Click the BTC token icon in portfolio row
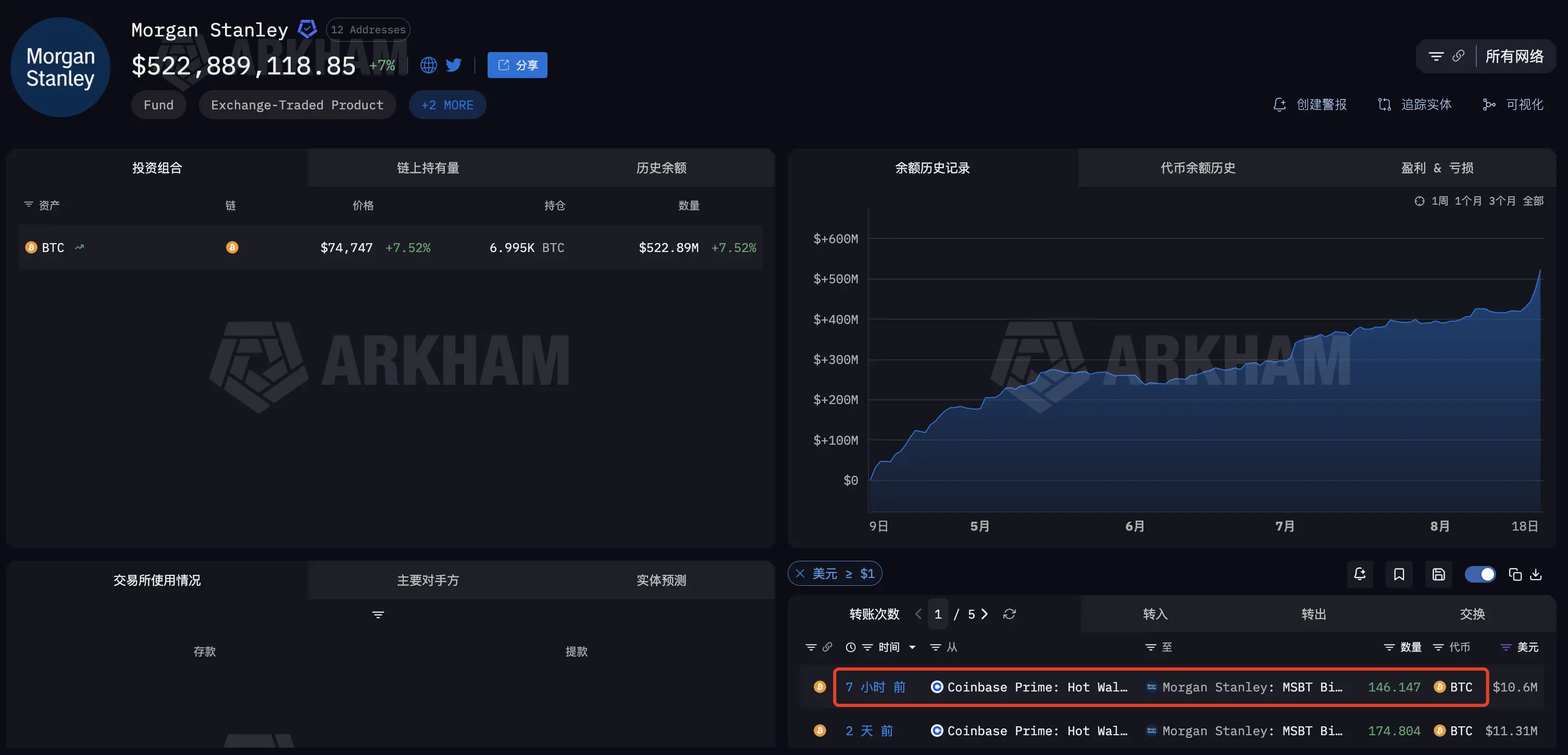This screenshot has height=755, width=1568. 31,248
